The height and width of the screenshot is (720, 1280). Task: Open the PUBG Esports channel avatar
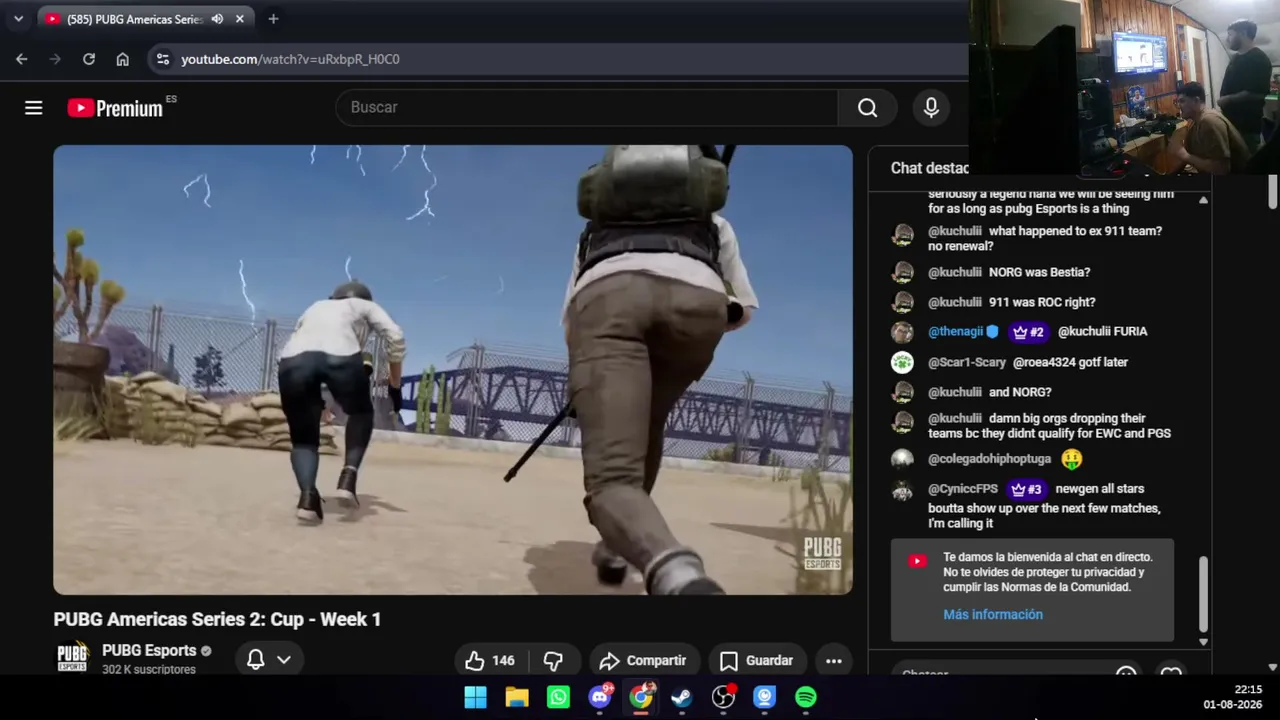[72, 659]
